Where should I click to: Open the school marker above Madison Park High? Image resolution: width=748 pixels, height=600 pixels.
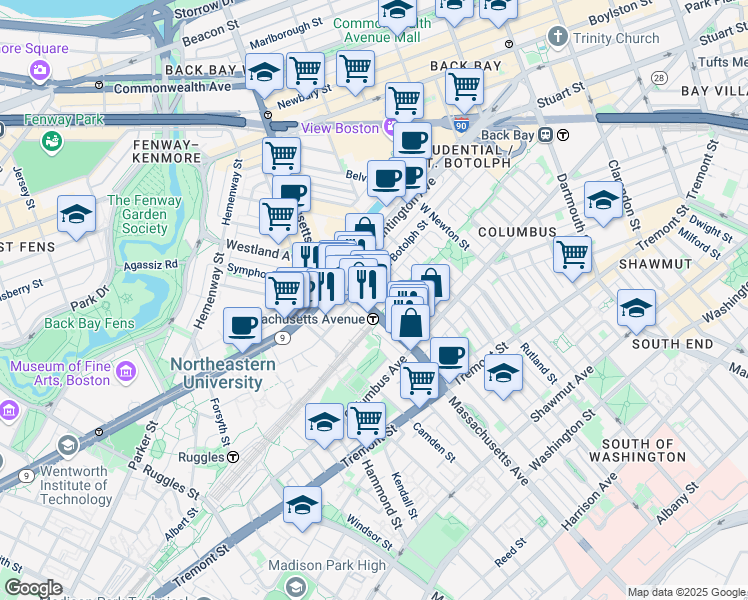pyautogui.click(x=302, y=508)
